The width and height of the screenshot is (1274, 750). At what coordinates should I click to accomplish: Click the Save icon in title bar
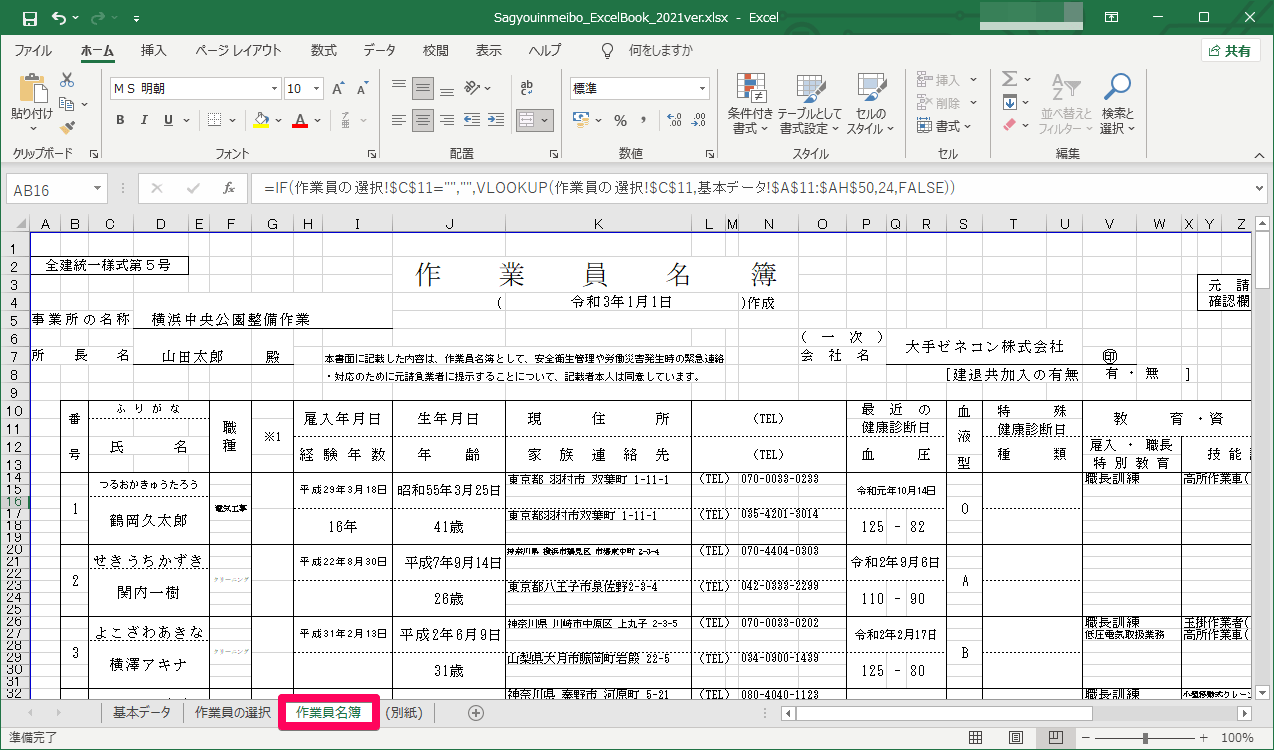[x=29, y=18]
